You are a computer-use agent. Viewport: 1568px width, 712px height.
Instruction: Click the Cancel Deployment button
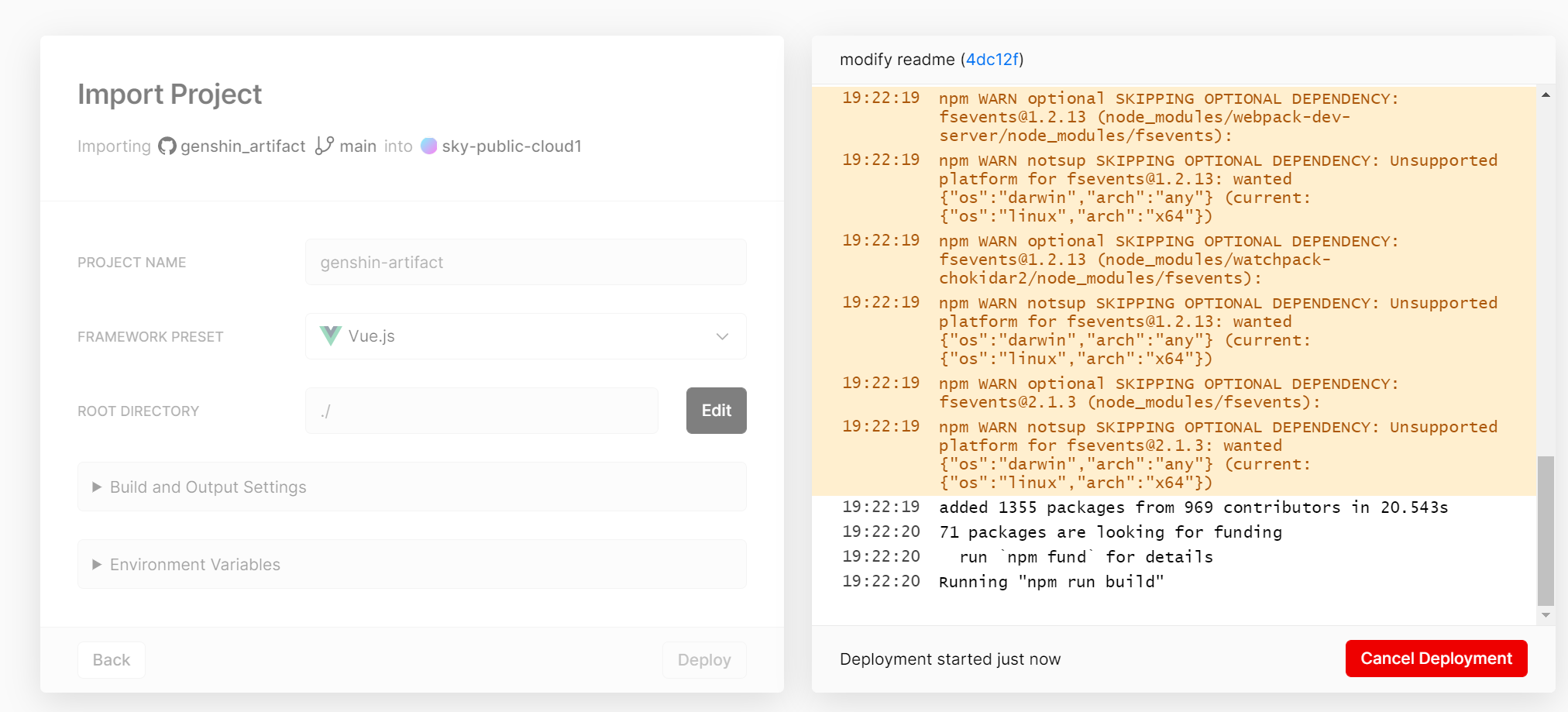pyautogui.click(x=1436, y=659)
